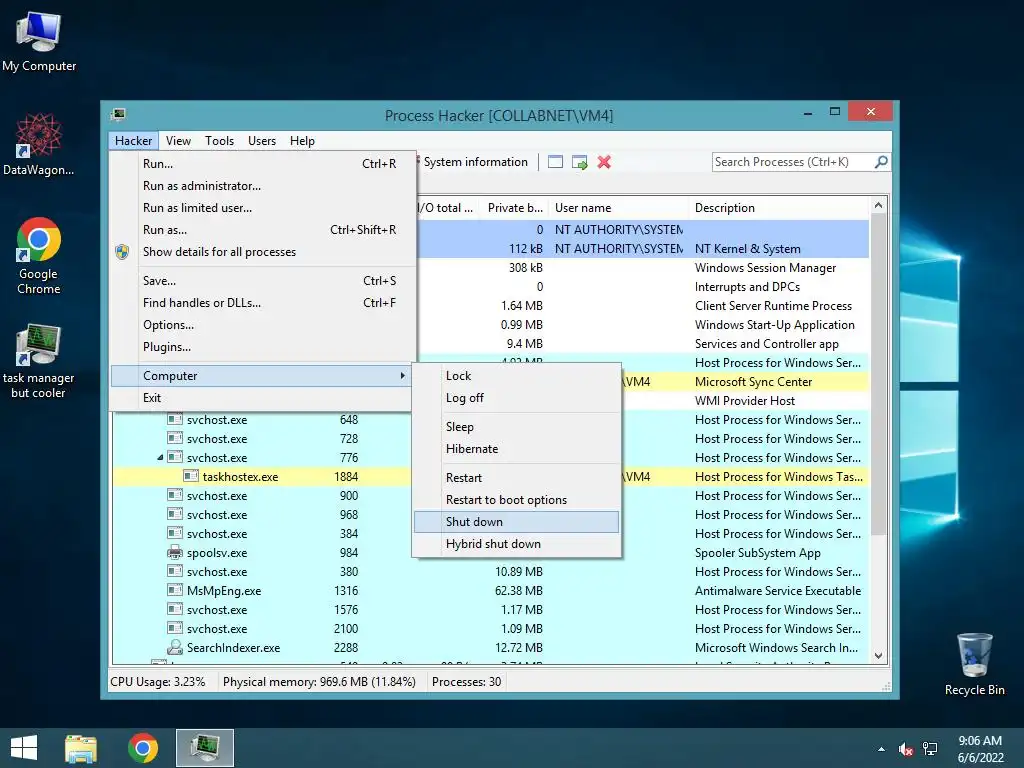Select Hibernate in Computer submenu
This screenshot has width=1024, height=768.
click(x=516, y=449)
